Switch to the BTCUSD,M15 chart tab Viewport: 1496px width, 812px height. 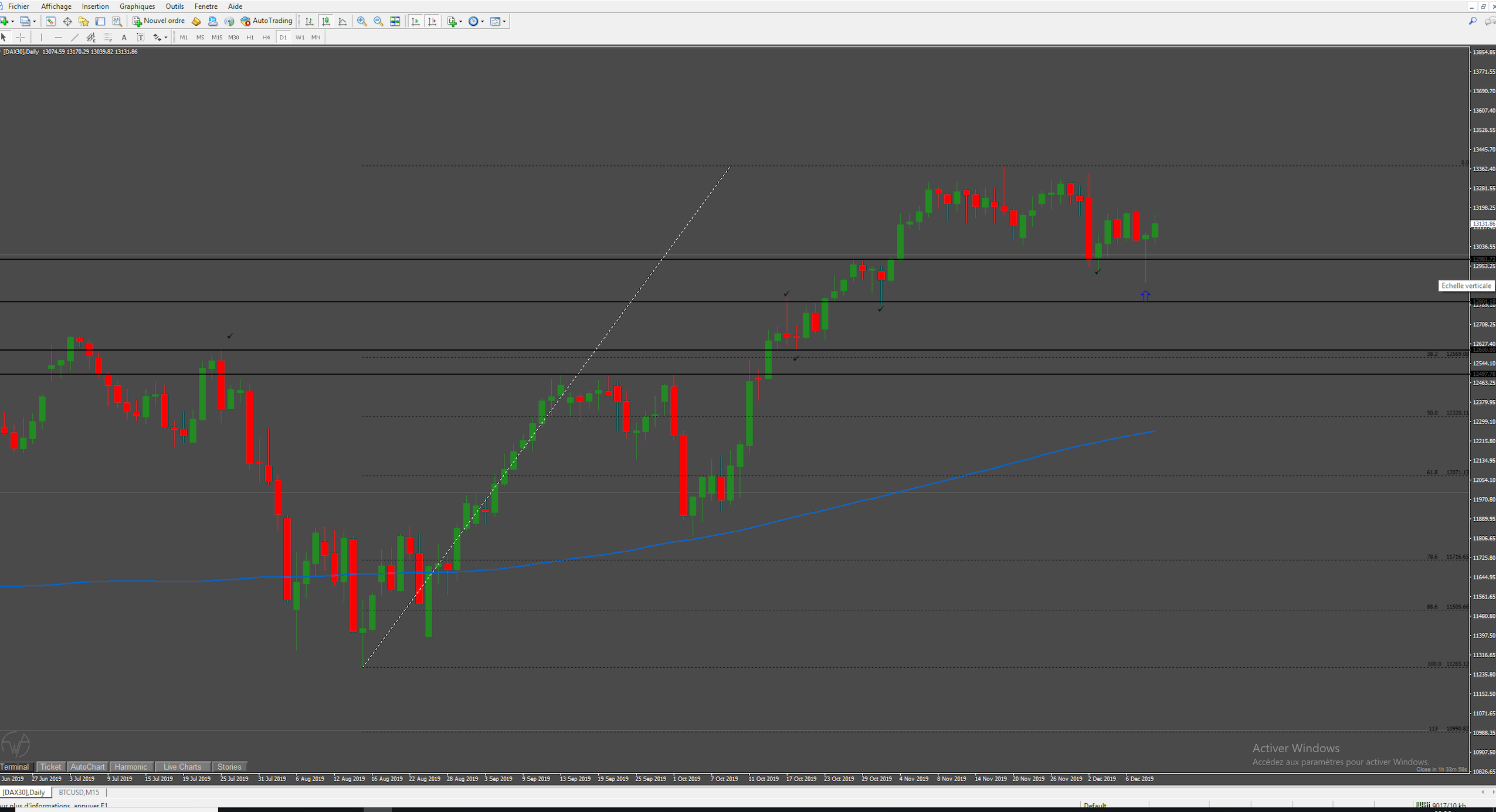tap(79, 793)
